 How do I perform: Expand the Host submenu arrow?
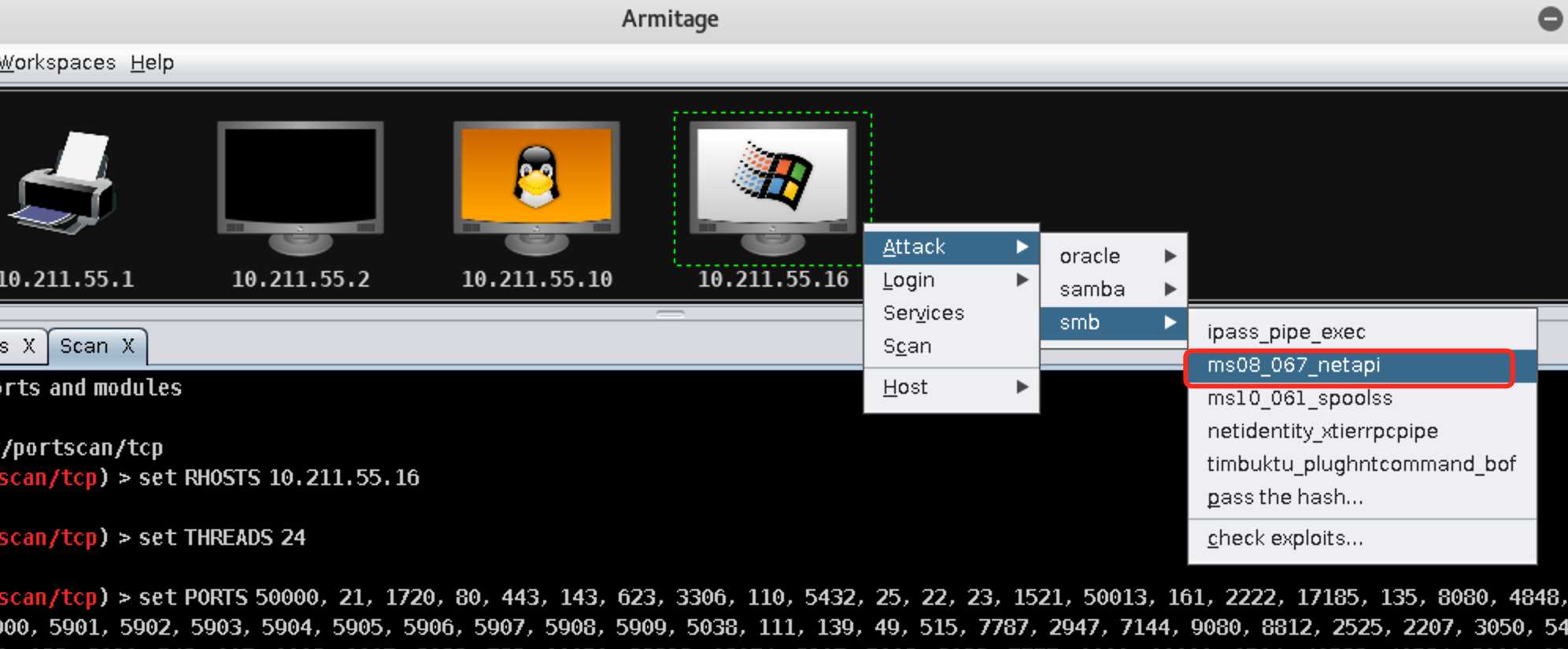coord(1022,387)
